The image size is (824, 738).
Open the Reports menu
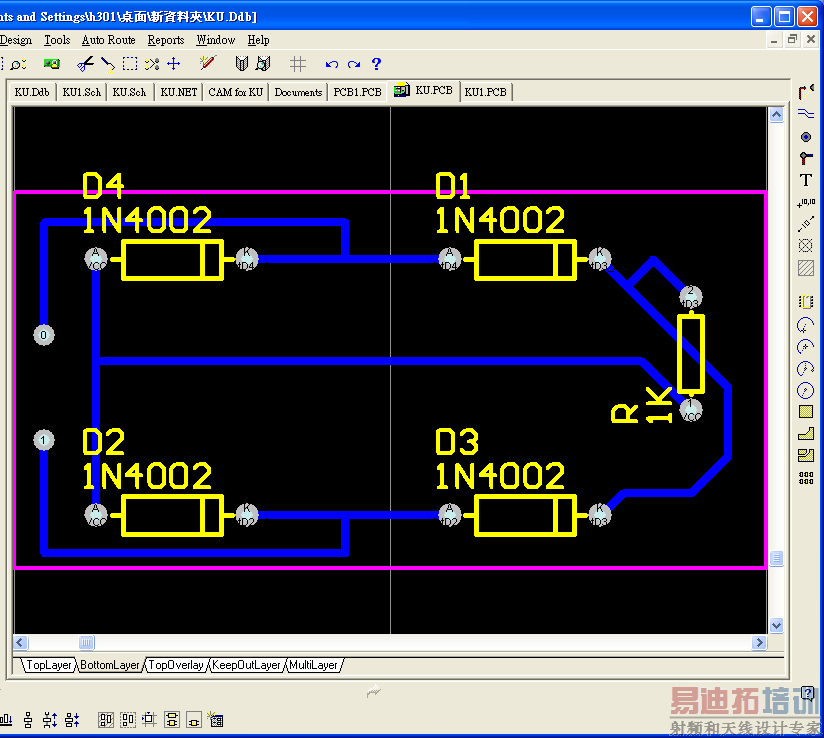tap(166, 40)
